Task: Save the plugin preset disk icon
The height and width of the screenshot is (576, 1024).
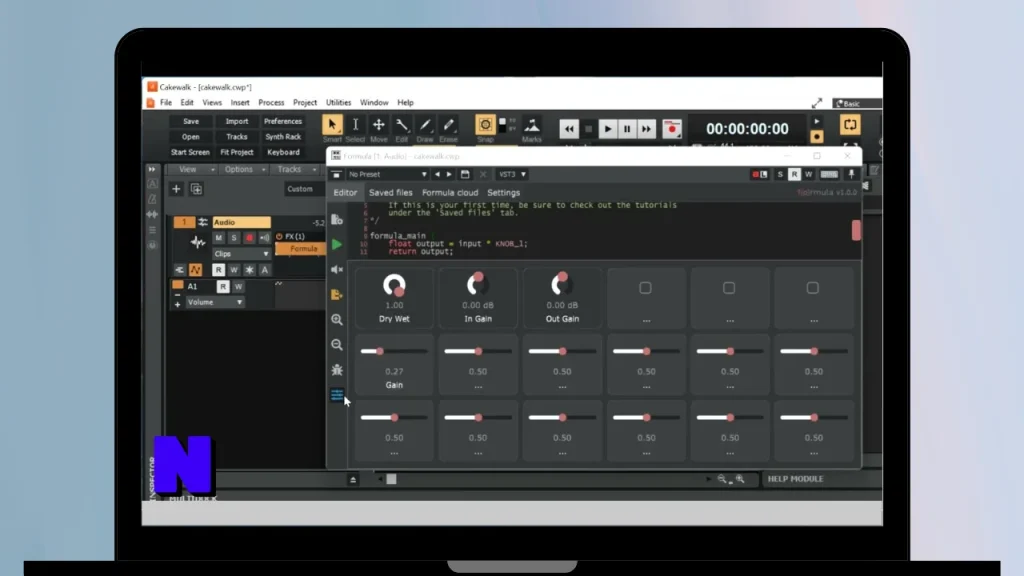Action: pyautogui.click(x=465, y=174)
